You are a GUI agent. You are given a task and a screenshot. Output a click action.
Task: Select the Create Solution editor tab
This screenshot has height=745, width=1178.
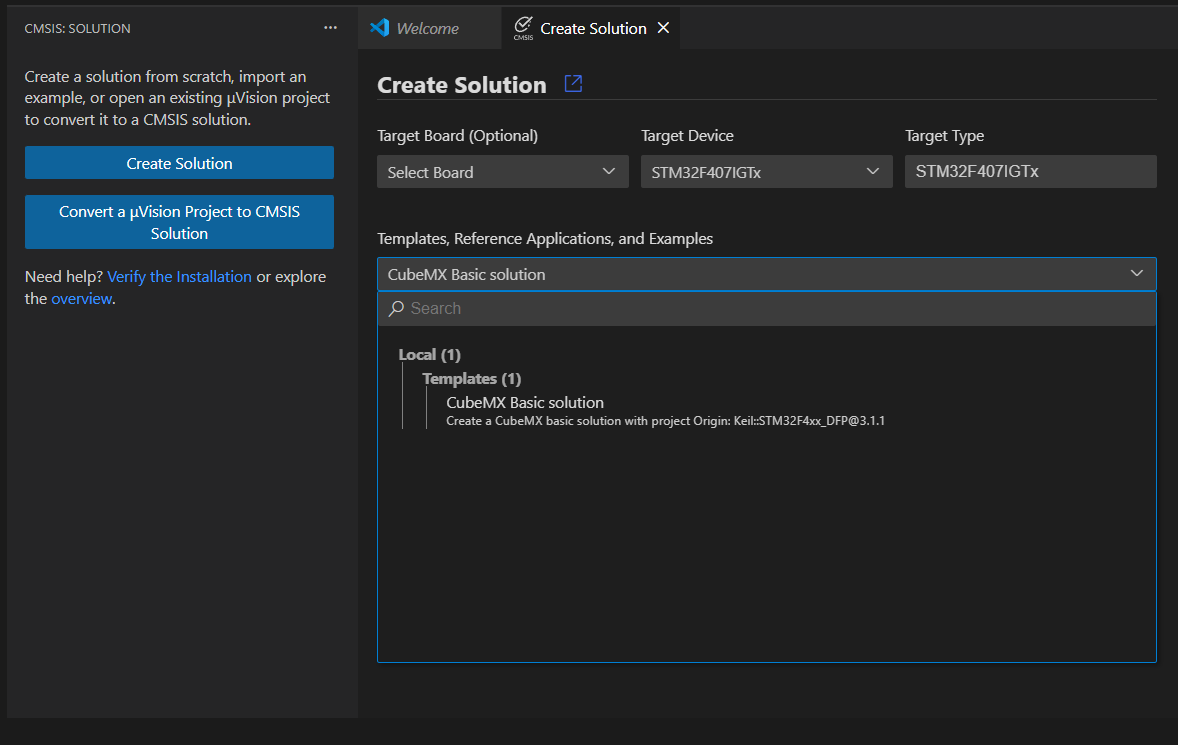[593, 28]
